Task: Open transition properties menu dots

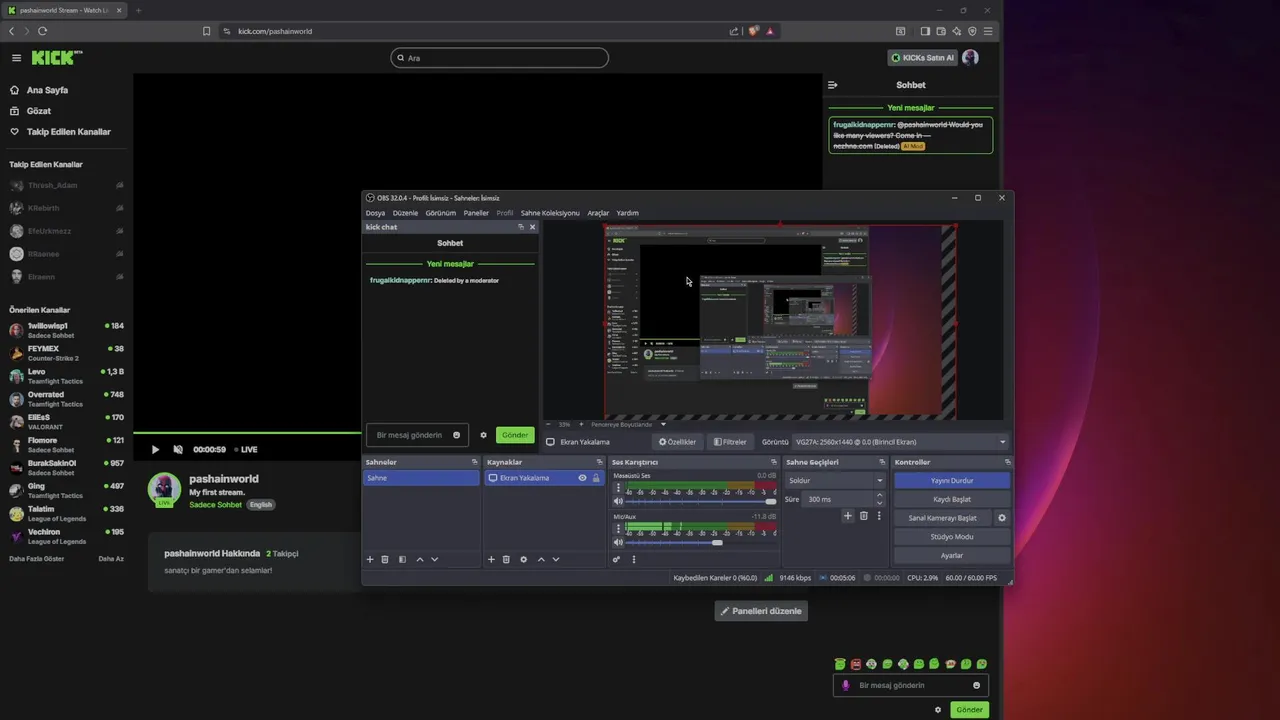Action: point(879,516)
